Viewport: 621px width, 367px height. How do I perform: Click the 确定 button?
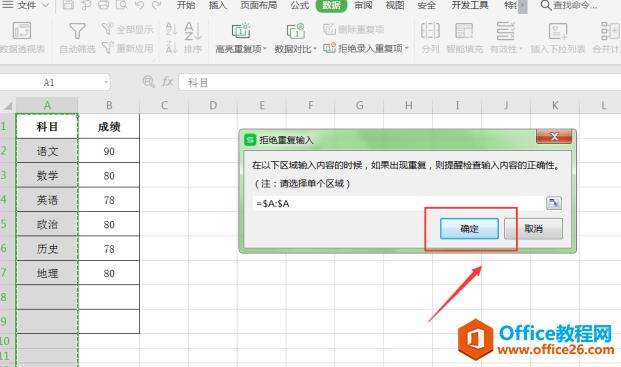(x=469, y=228)
